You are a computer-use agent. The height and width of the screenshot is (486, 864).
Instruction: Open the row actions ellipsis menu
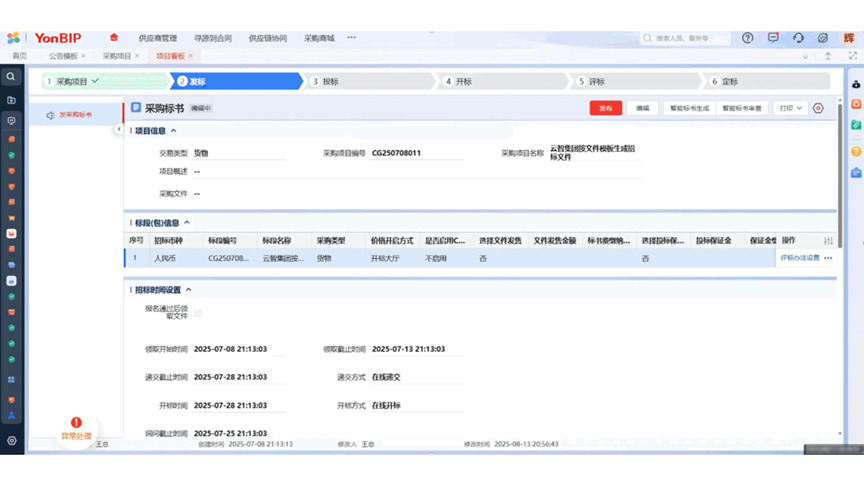click(828, 258)
